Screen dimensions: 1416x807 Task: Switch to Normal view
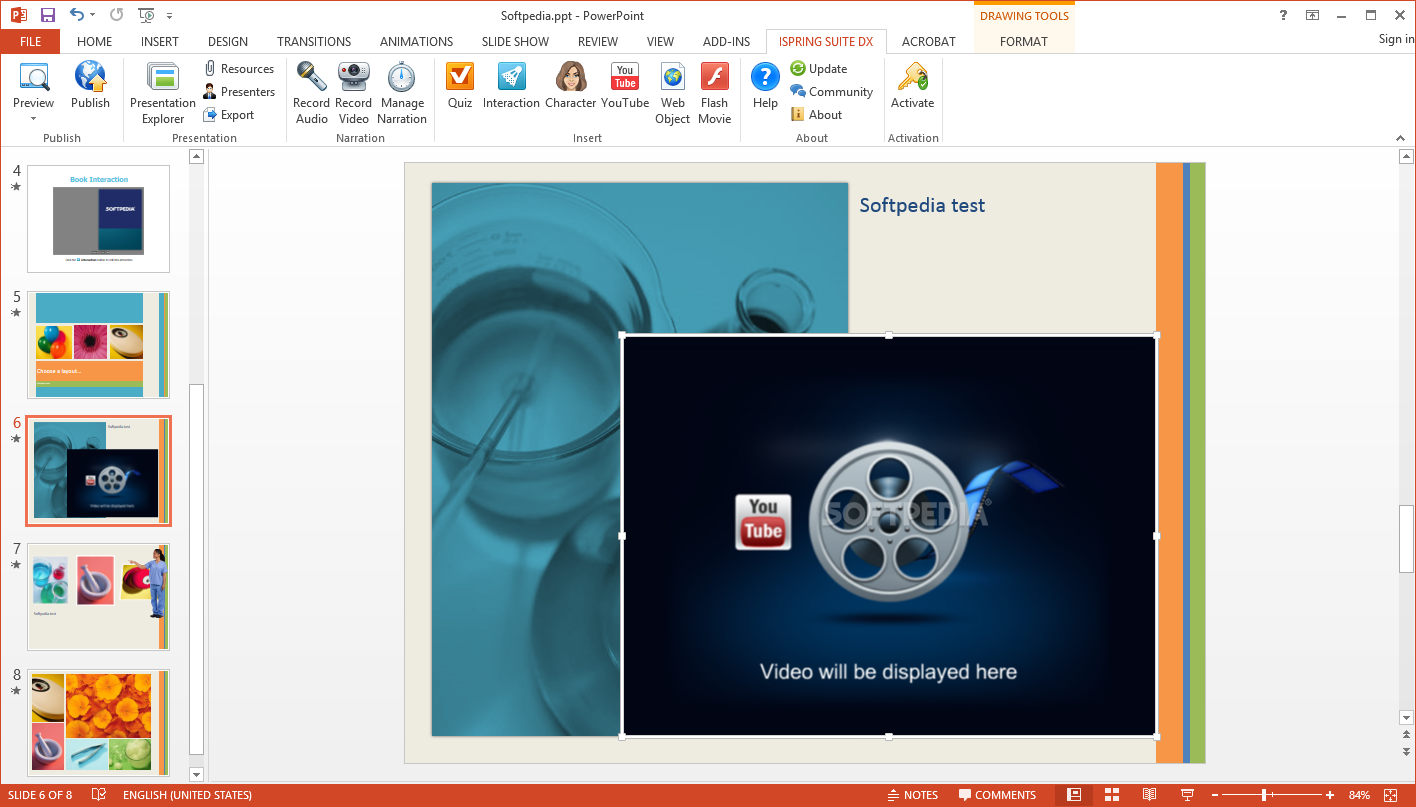click(1074, 795)
